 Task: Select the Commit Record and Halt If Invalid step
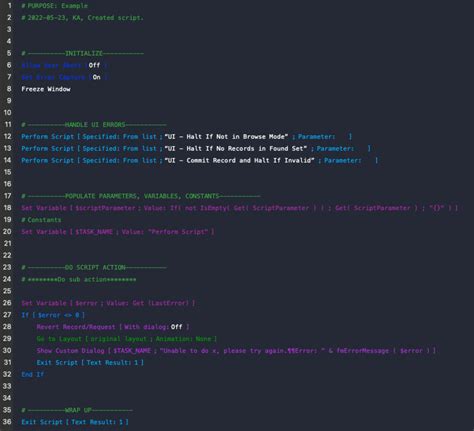pyautogui.click(x=200, y=161)
